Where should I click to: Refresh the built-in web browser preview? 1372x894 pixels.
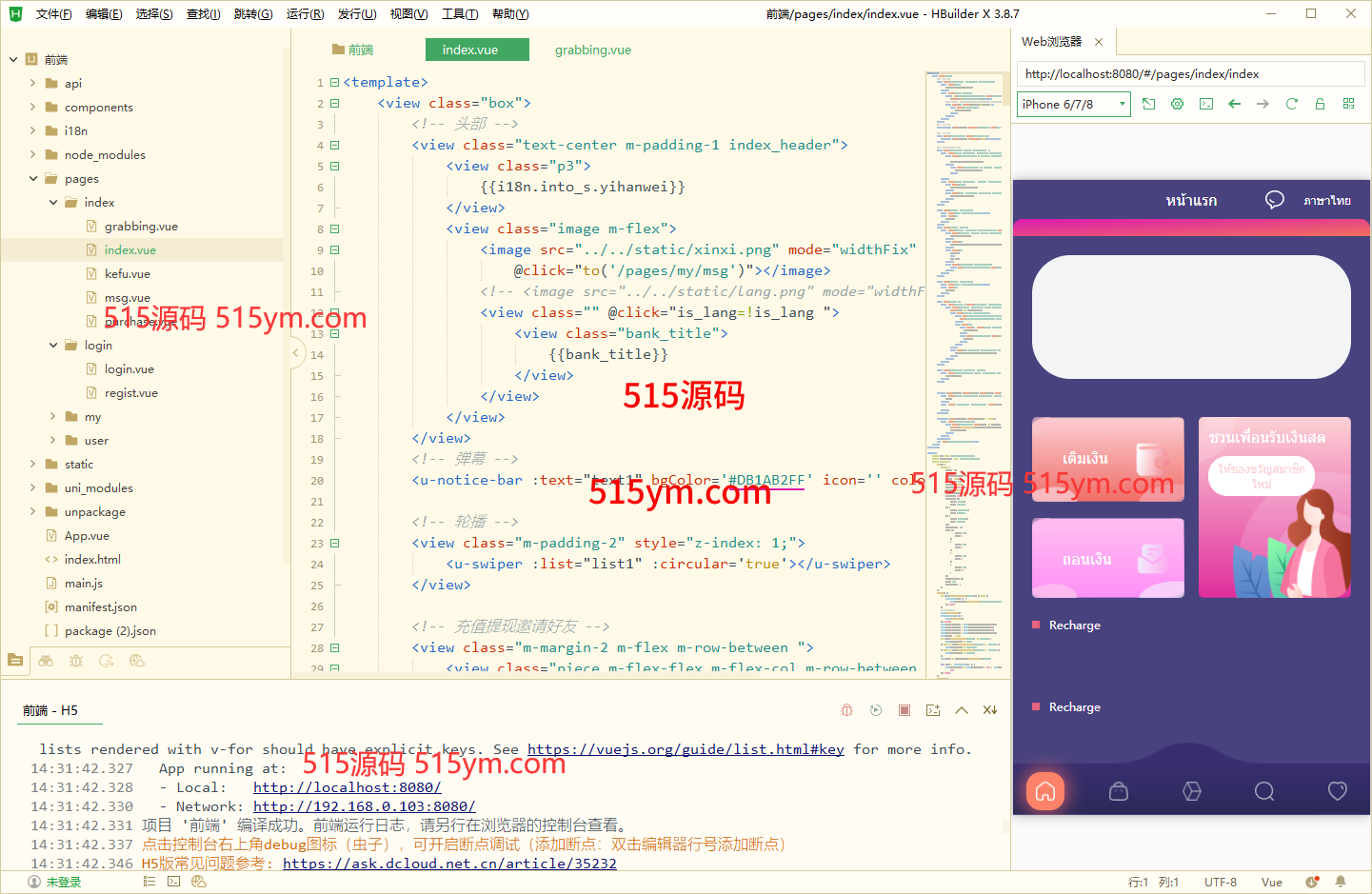1292,104
